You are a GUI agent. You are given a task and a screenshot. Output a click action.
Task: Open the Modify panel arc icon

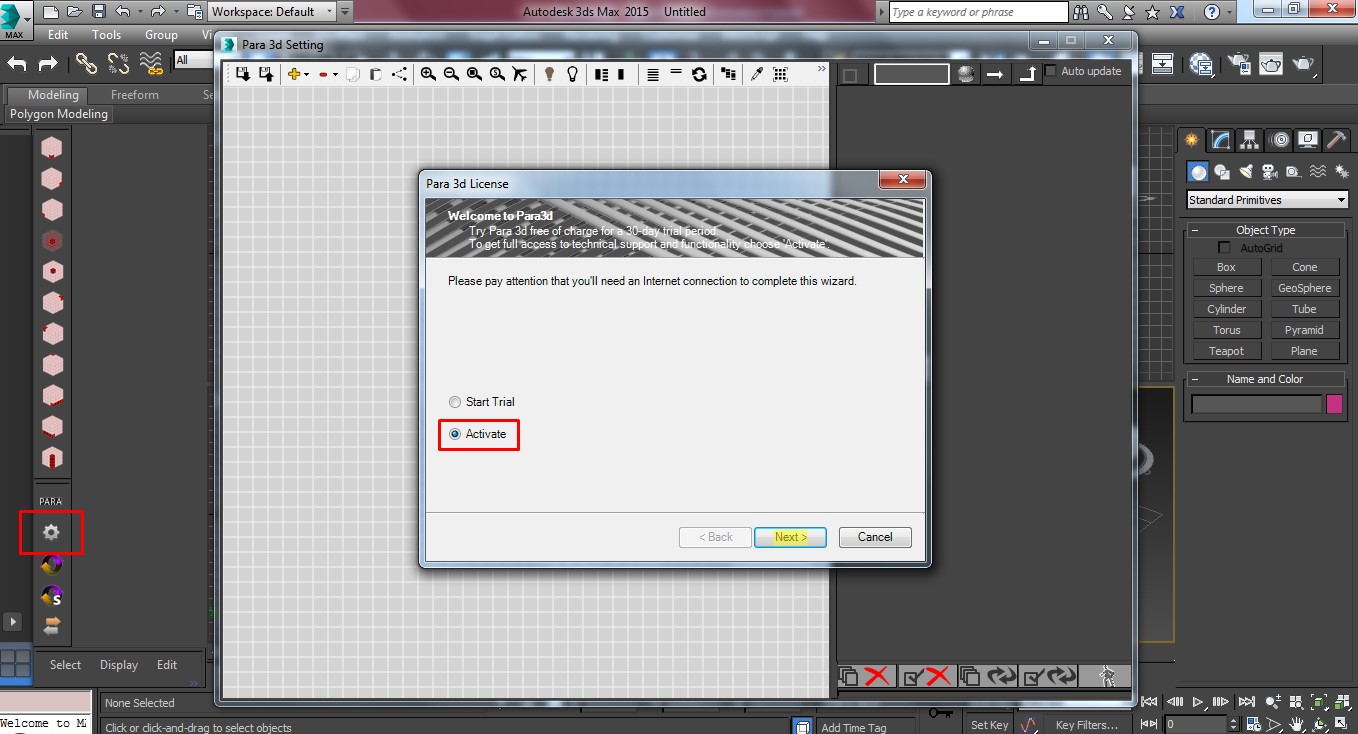tap(1220, 140)
